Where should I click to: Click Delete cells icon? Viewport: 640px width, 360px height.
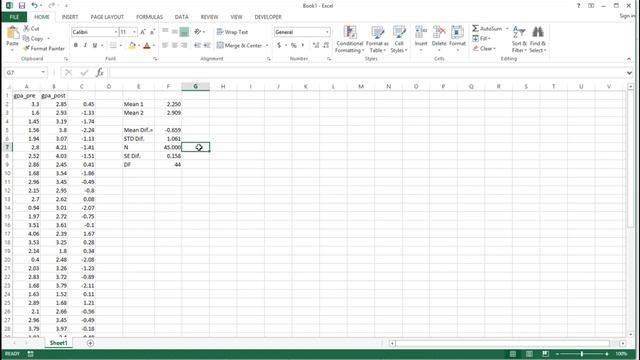point(439,32)
